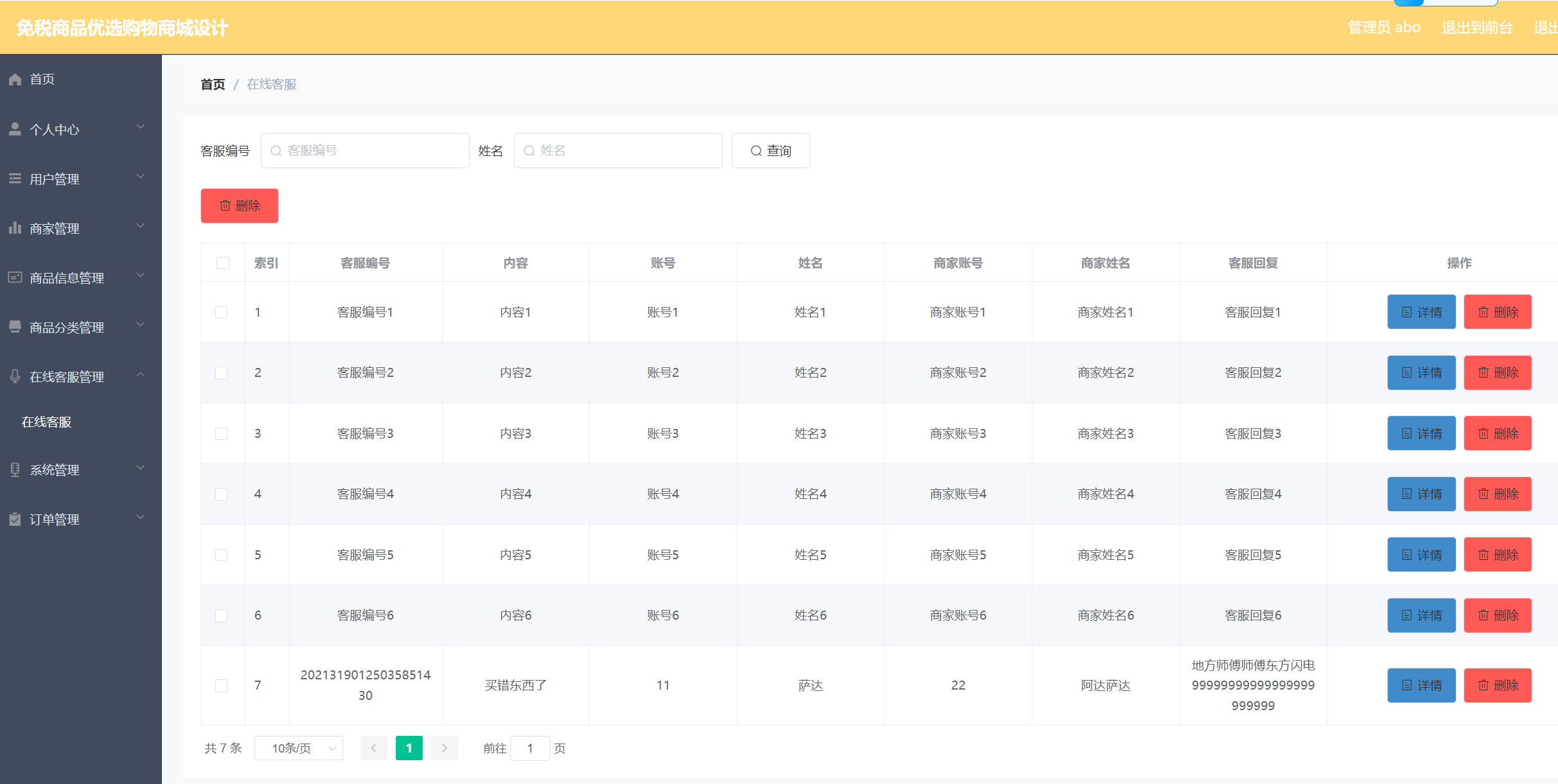The width and height of the screenshot is (1558, 784).
Task: Click the home icon in the sidebar
Action: (x=15, y=79)
